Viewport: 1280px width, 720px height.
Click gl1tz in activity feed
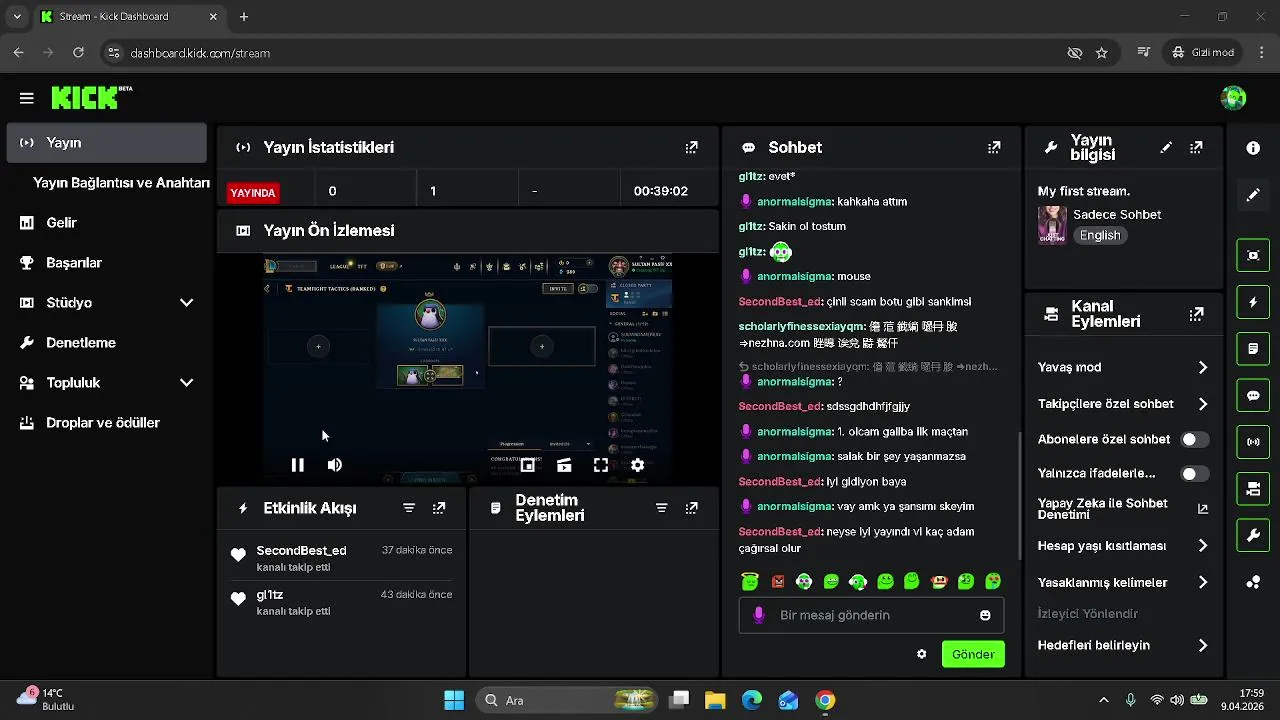coord(270,595)
